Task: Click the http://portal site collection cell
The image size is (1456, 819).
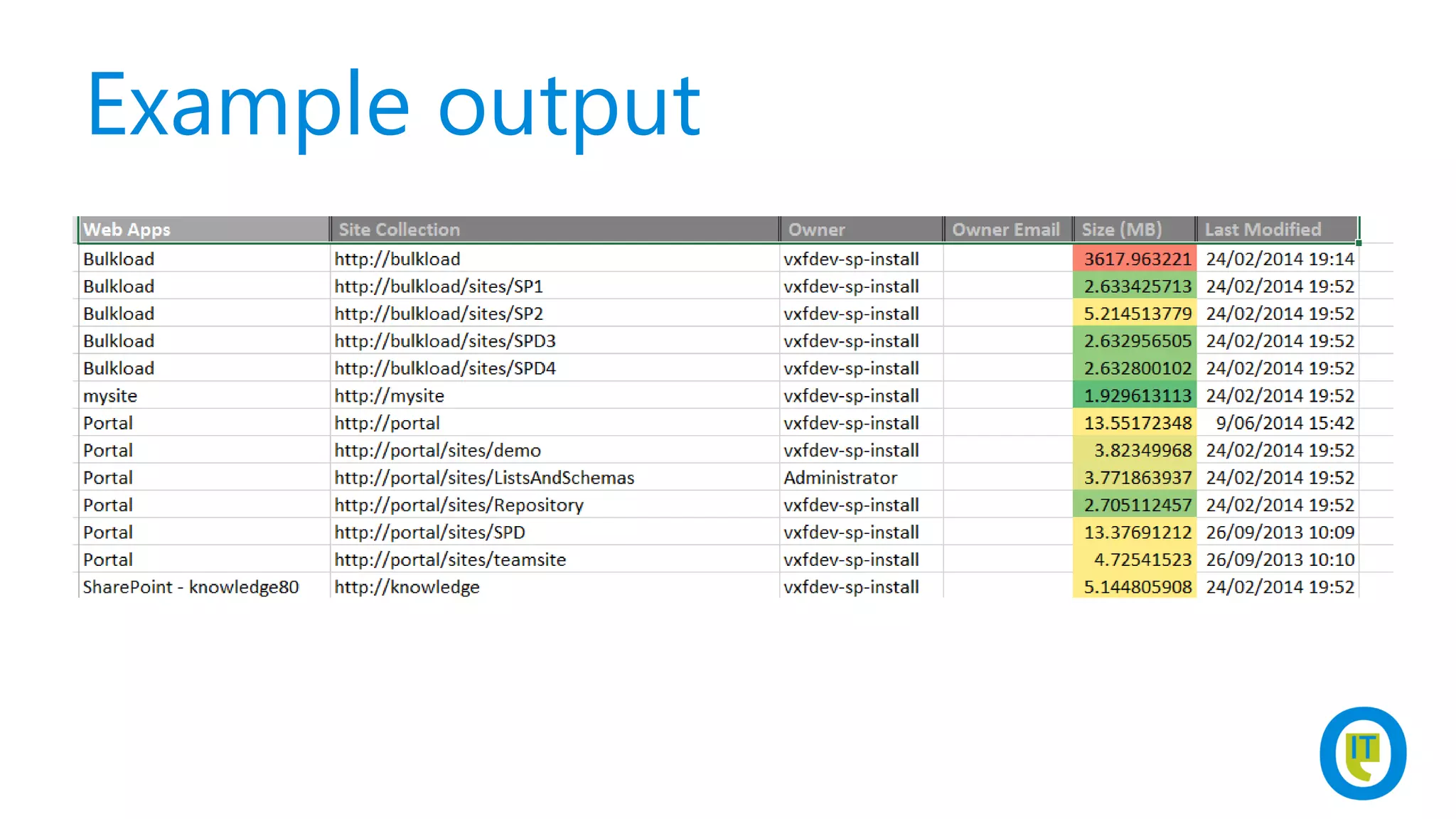Action: coord(555,423)
